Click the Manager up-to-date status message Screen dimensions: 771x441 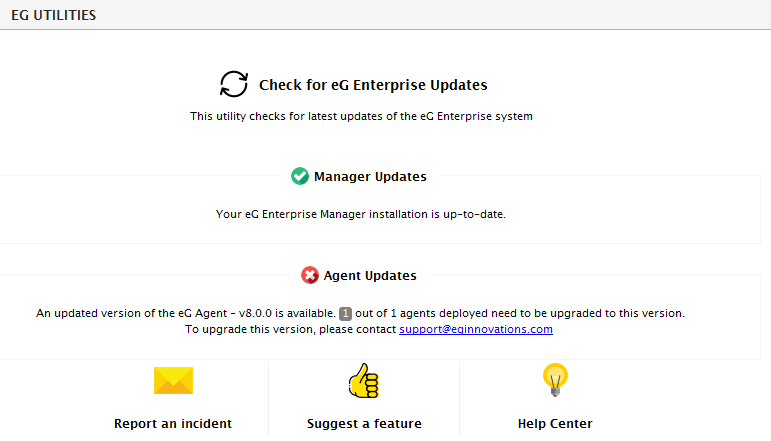(x=360, y=214)
